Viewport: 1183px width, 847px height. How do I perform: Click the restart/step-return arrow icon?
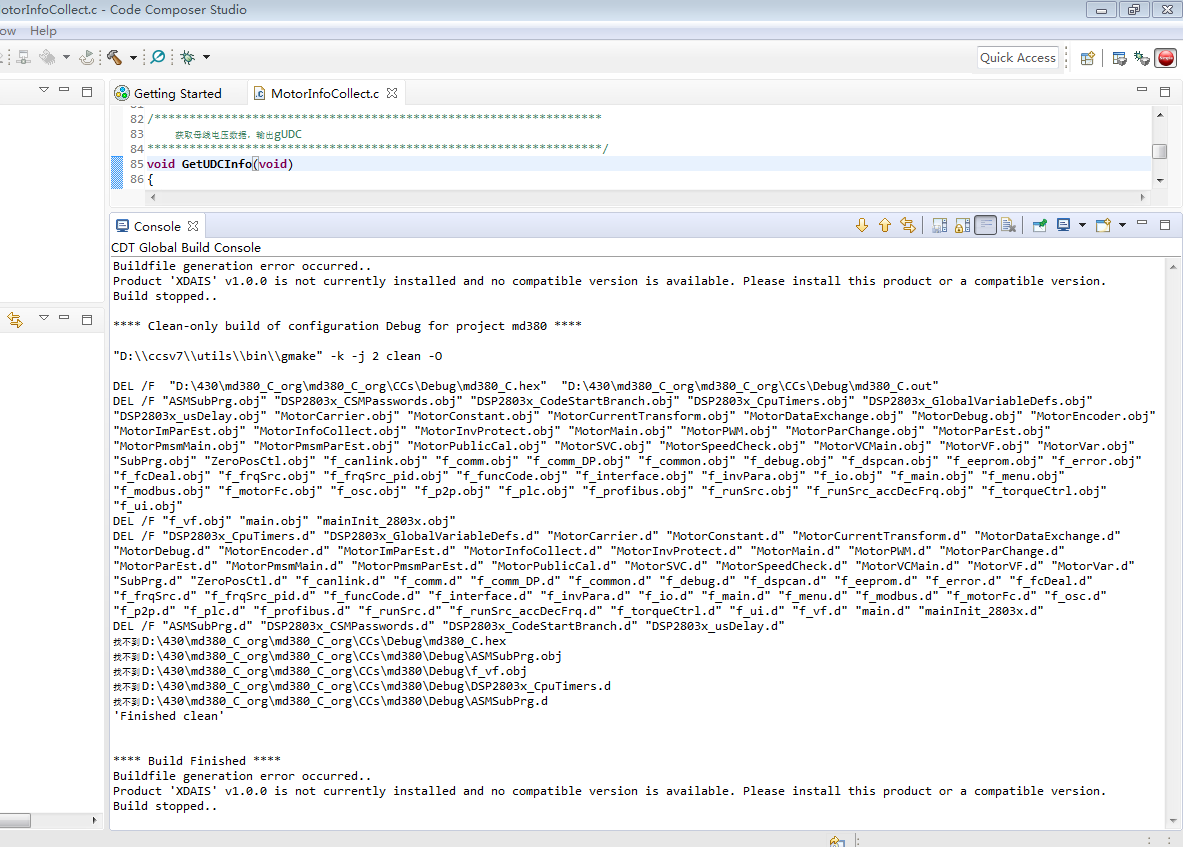87,57
